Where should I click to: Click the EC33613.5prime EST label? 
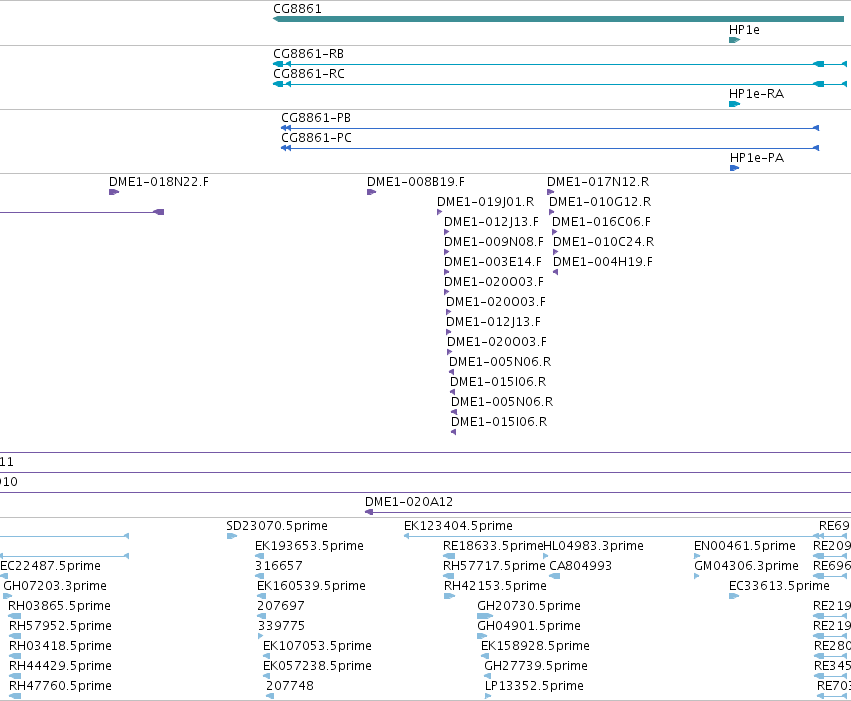tap(779, 586)
